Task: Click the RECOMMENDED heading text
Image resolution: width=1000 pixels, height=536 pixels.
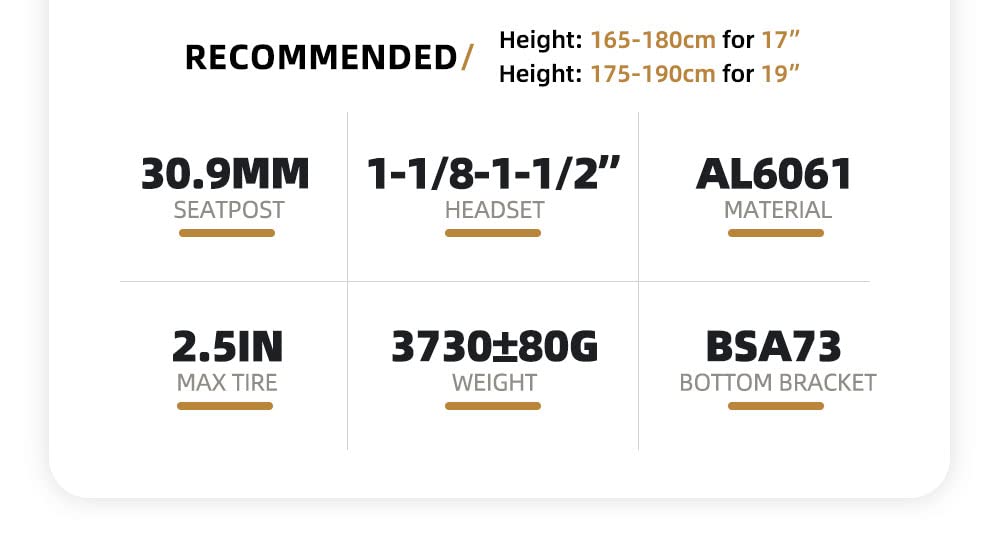Action: pos(320,57)
